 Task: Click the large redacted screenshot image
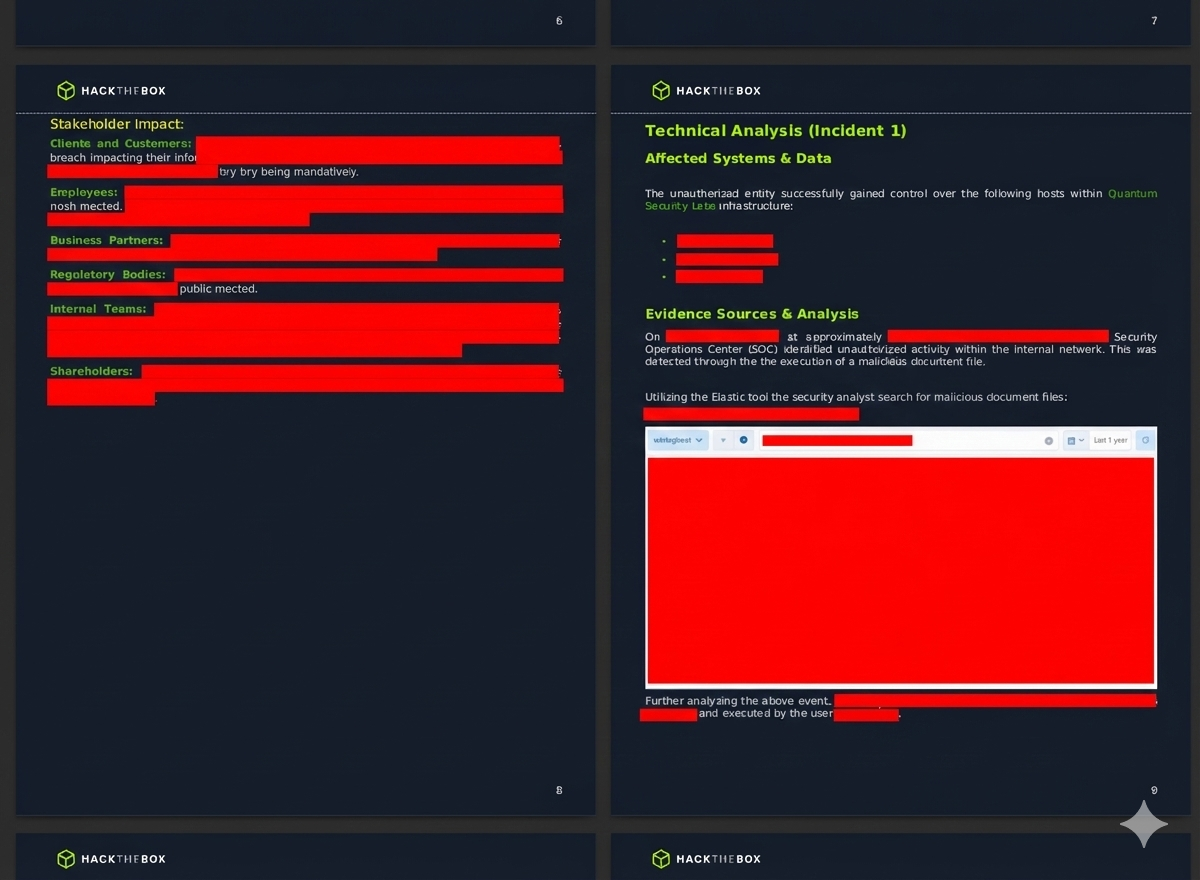pyautogui.click(x=900, y=570)
